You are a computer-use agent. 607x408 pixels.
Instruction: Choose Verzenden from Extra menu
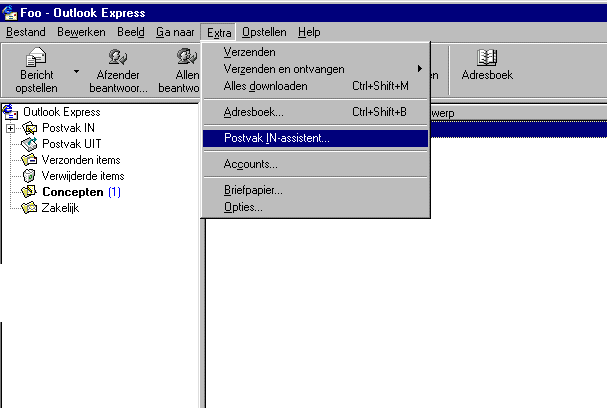click(316, 52)
